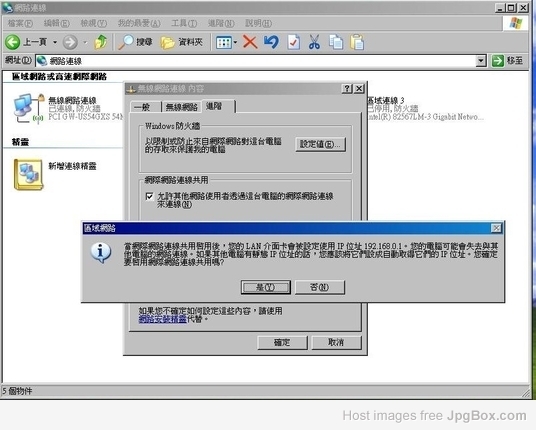Click the 否(N) No button
The width and height of the screenshot is (536, 430).
pos(320,287)
